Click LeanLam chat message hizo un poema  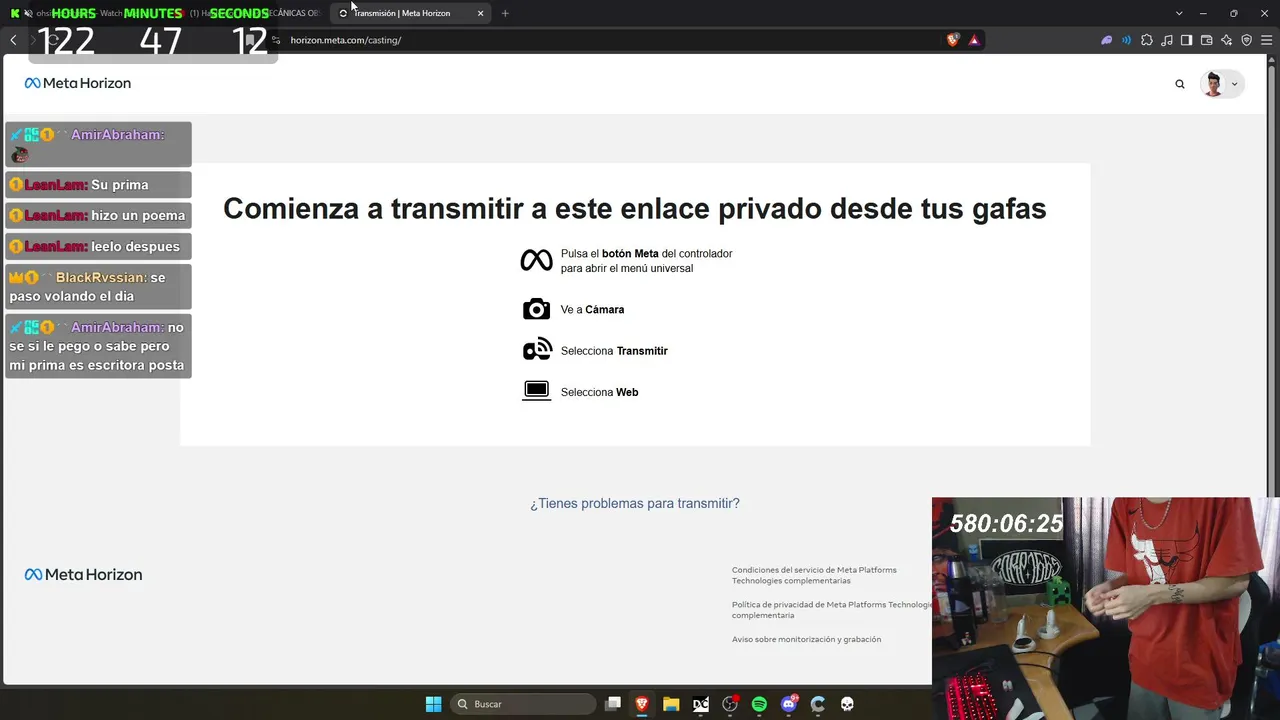pyautogui.click(x=98, y=215)
